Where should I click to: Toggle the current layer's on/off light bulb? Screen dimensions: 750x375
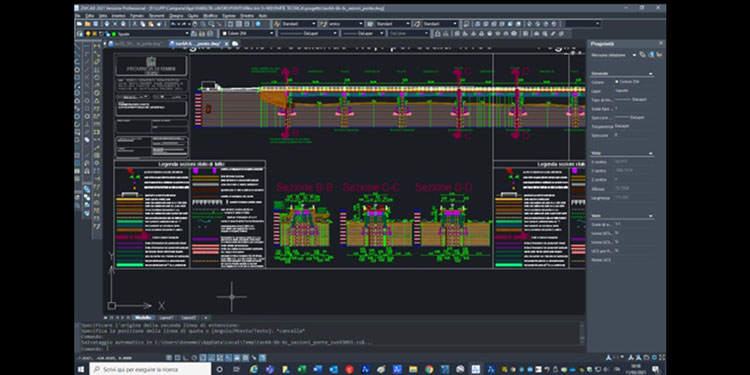click(88, 33)
